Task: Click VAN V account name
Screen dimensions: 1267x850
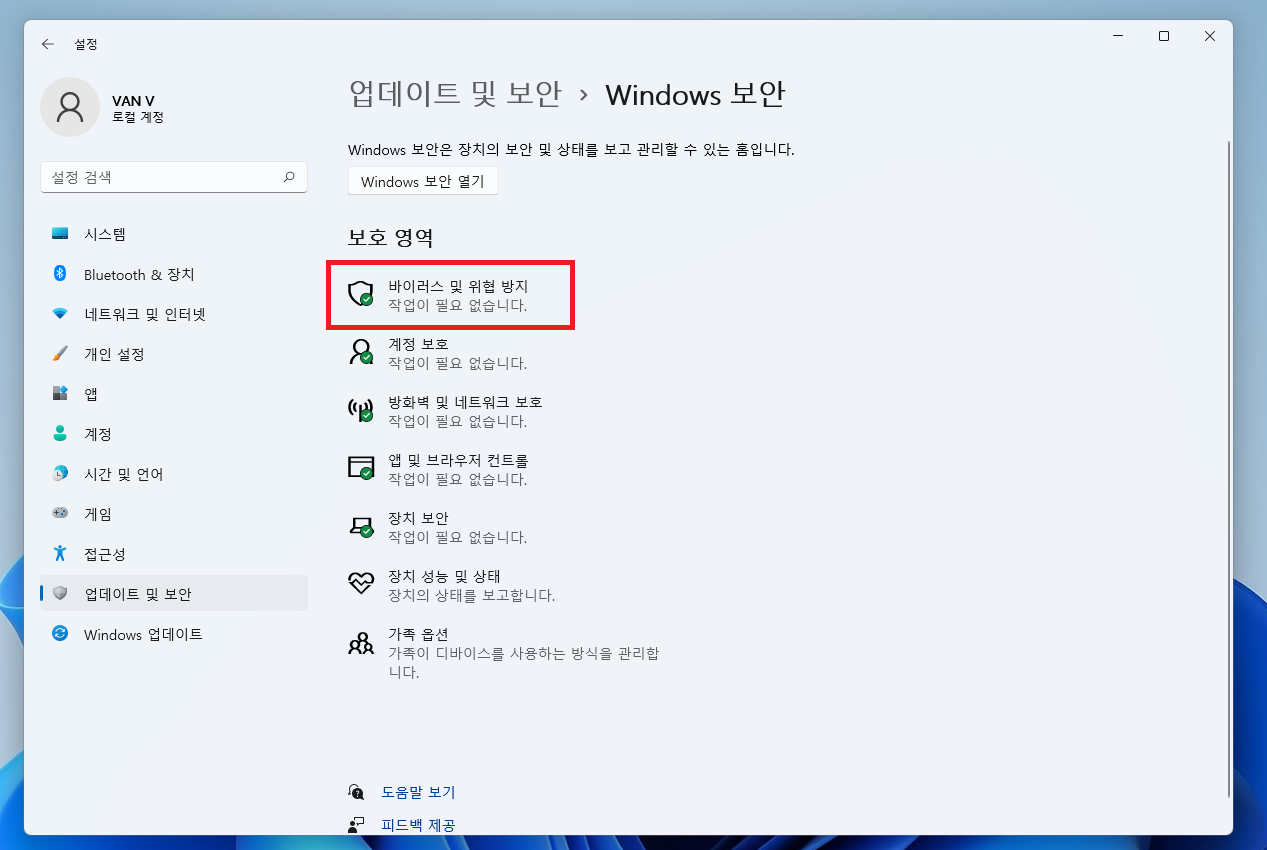Action: [x=133, y=101]
